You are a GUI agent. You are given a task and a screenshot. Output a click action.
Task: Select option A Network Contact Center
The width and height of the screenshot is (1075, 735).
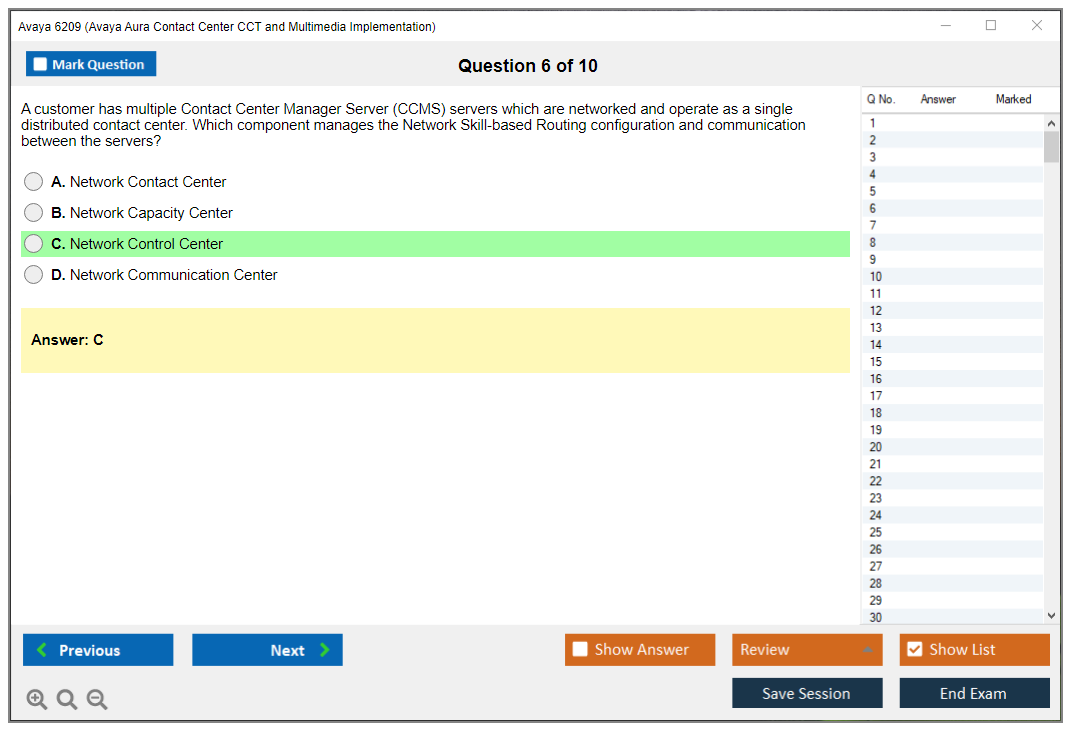click(x=34, y=182)
